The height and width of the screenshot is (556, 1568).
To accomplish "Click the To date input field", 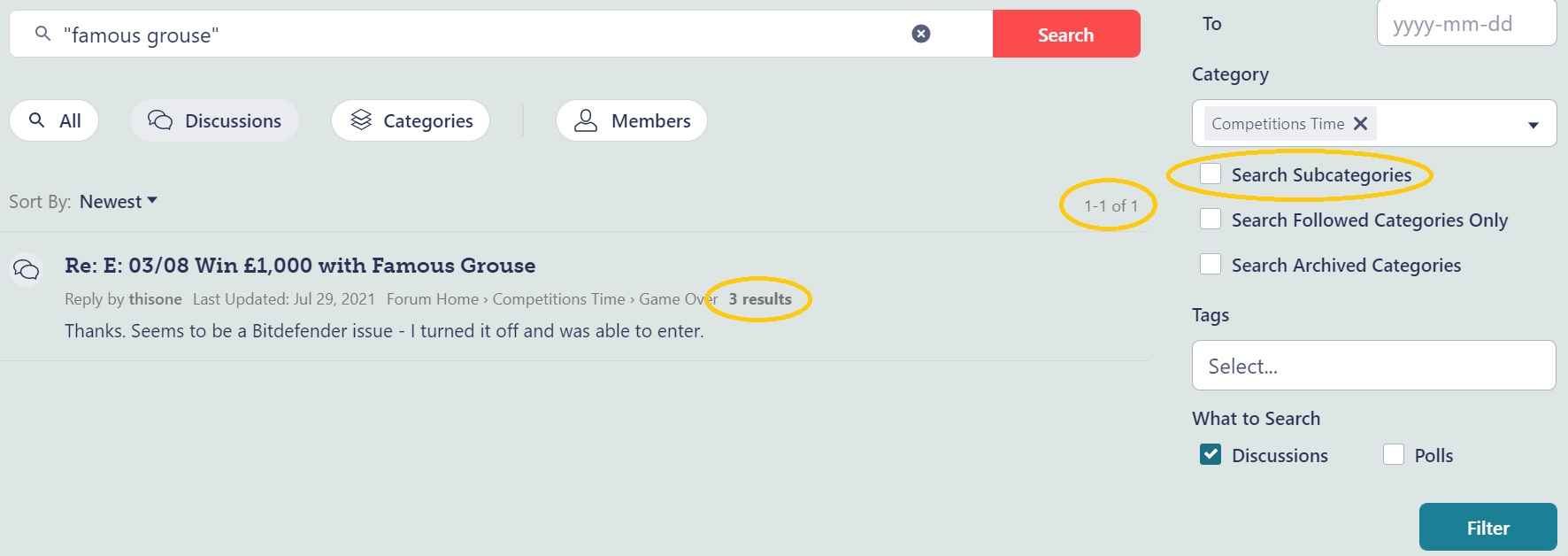I will [1467, 23].
